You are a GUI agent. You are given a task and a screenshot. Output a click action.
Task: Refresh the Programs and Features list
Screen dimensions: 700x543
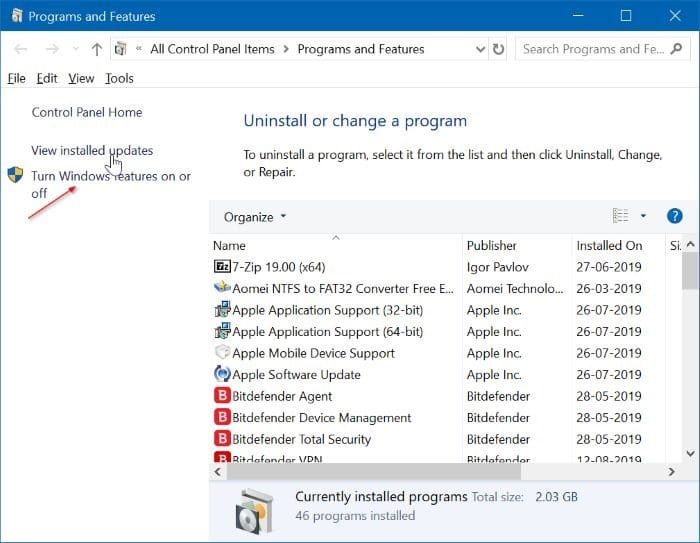point(498,49)
